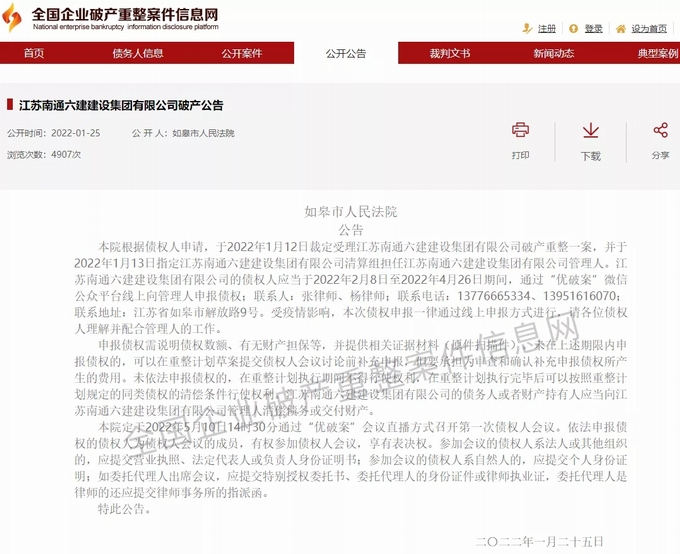Click the house icon for 设为首页
The image size is (680, 554).
coord(622,28)
